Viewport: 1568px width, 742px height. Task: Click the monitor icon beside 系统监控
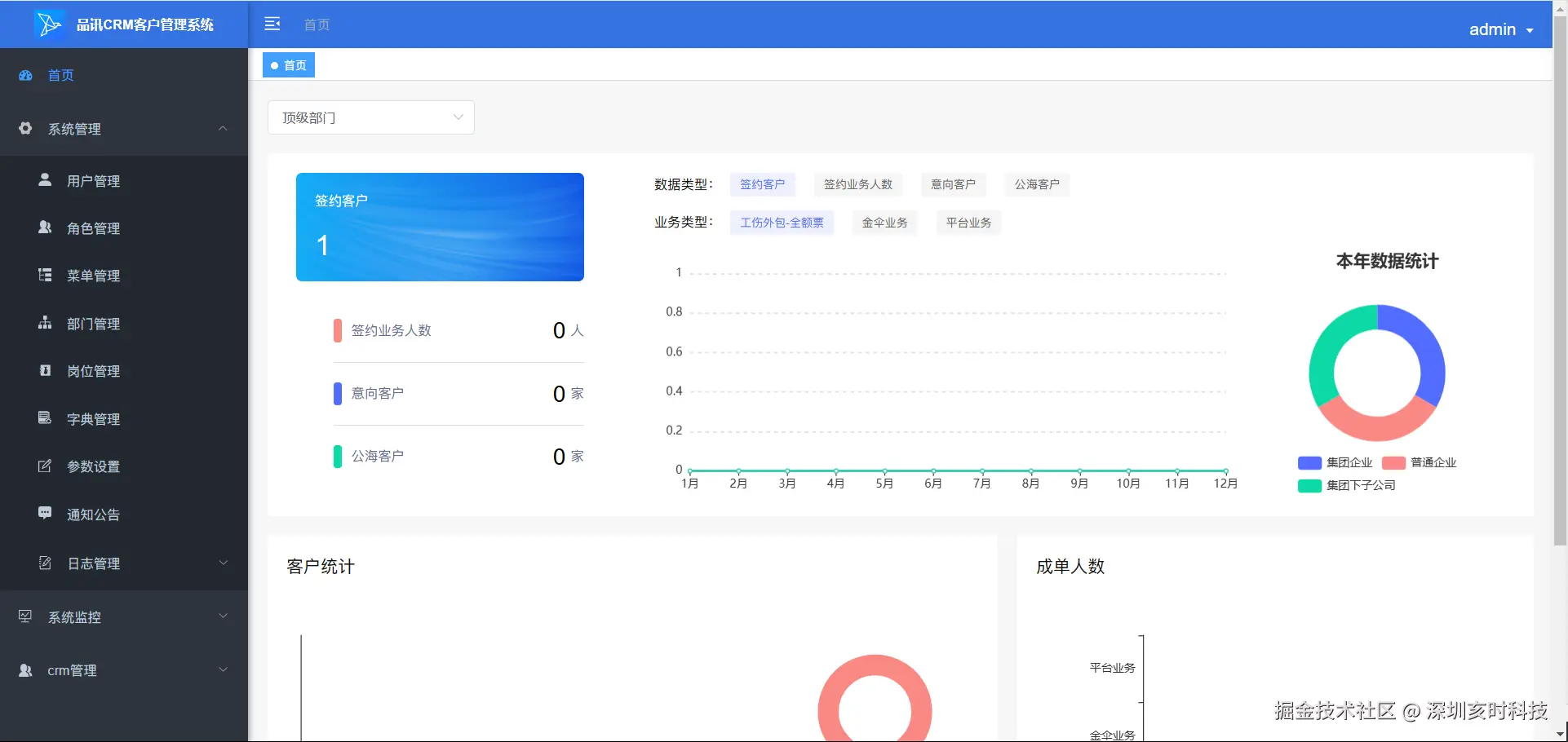click(25, 616)
